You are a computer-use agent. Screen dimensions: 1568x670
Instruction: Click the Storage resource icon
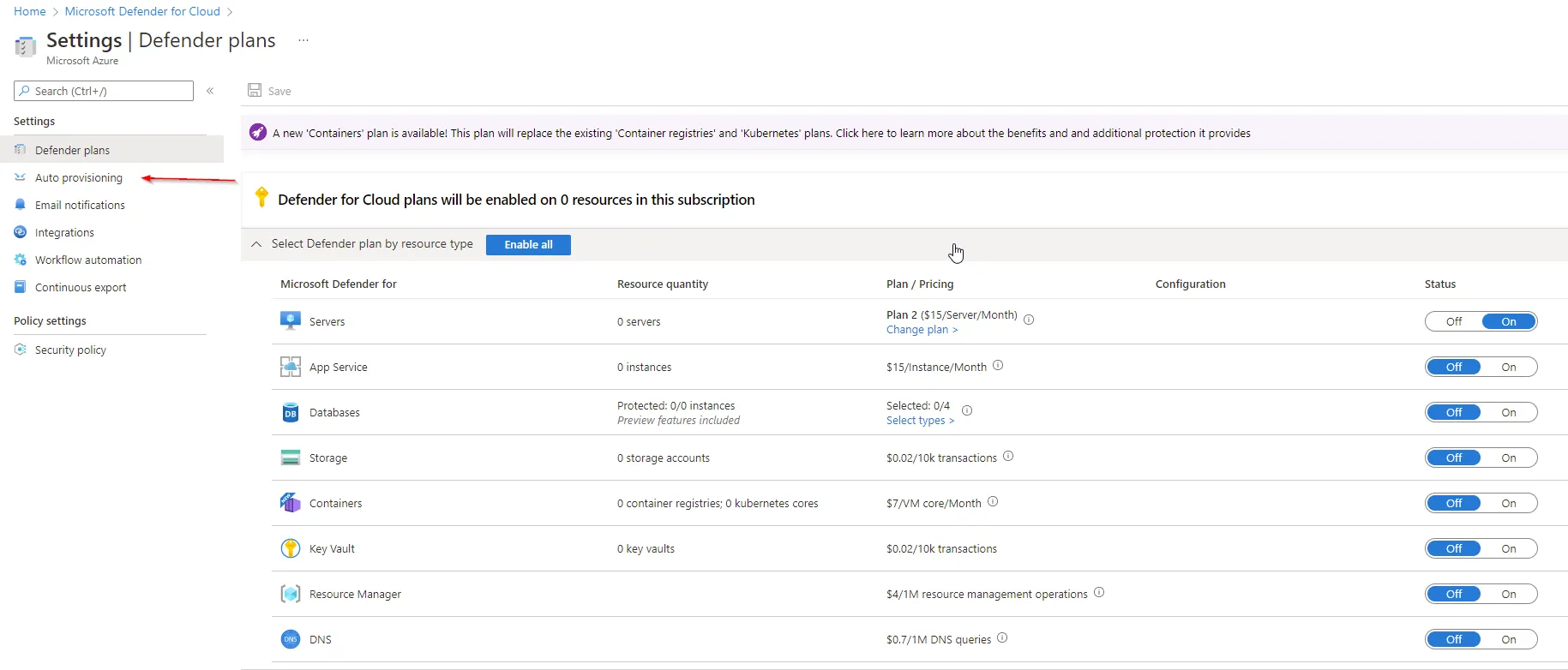coord(291,458)
